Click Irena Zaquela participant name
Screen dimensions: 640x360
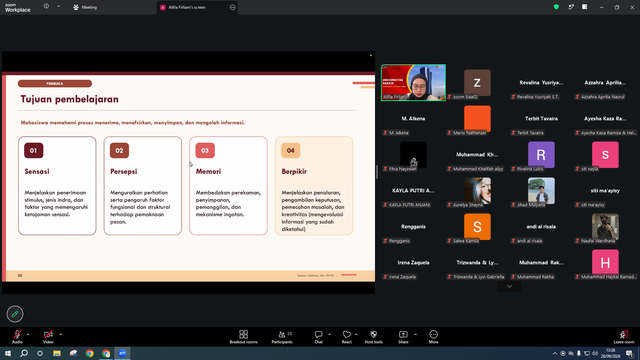click(413, 262)
